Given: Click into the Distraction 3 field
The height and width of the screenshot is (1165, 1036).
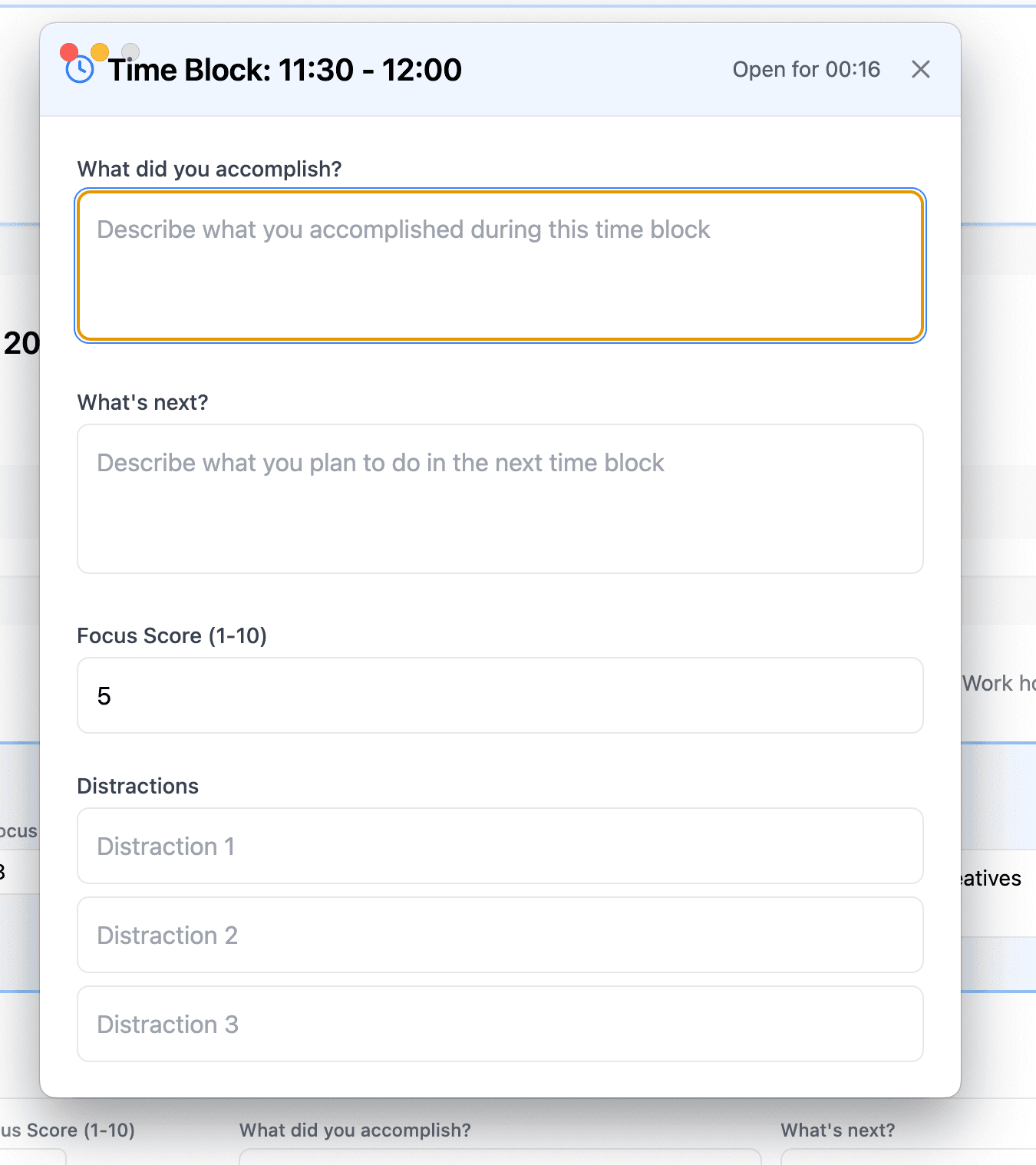Looking at the screenshot, I should (500, 1024).
